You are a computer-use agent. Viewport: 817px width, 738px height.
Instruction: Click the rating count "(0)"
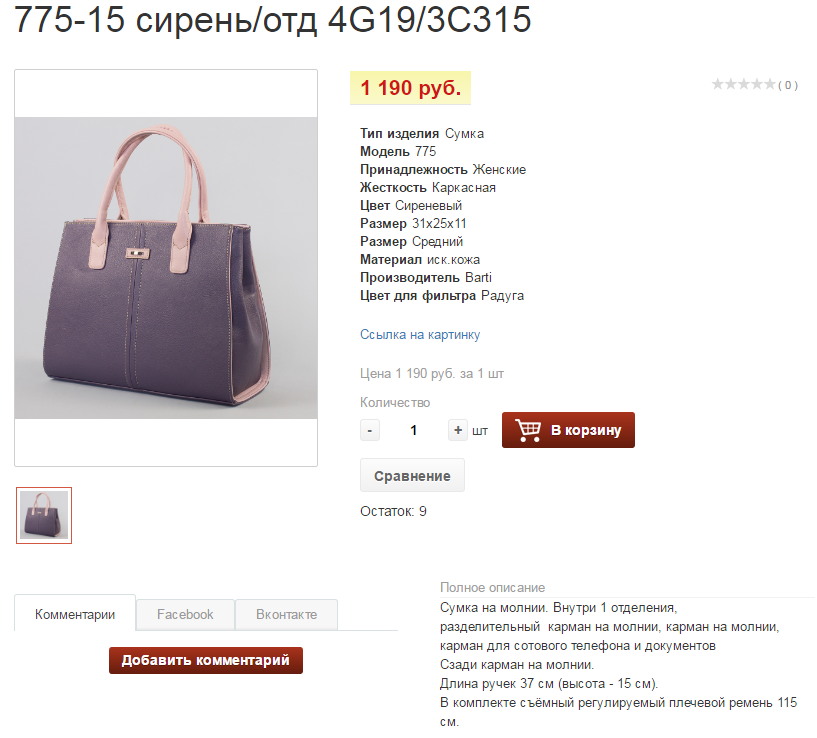(x=788, y=85)
